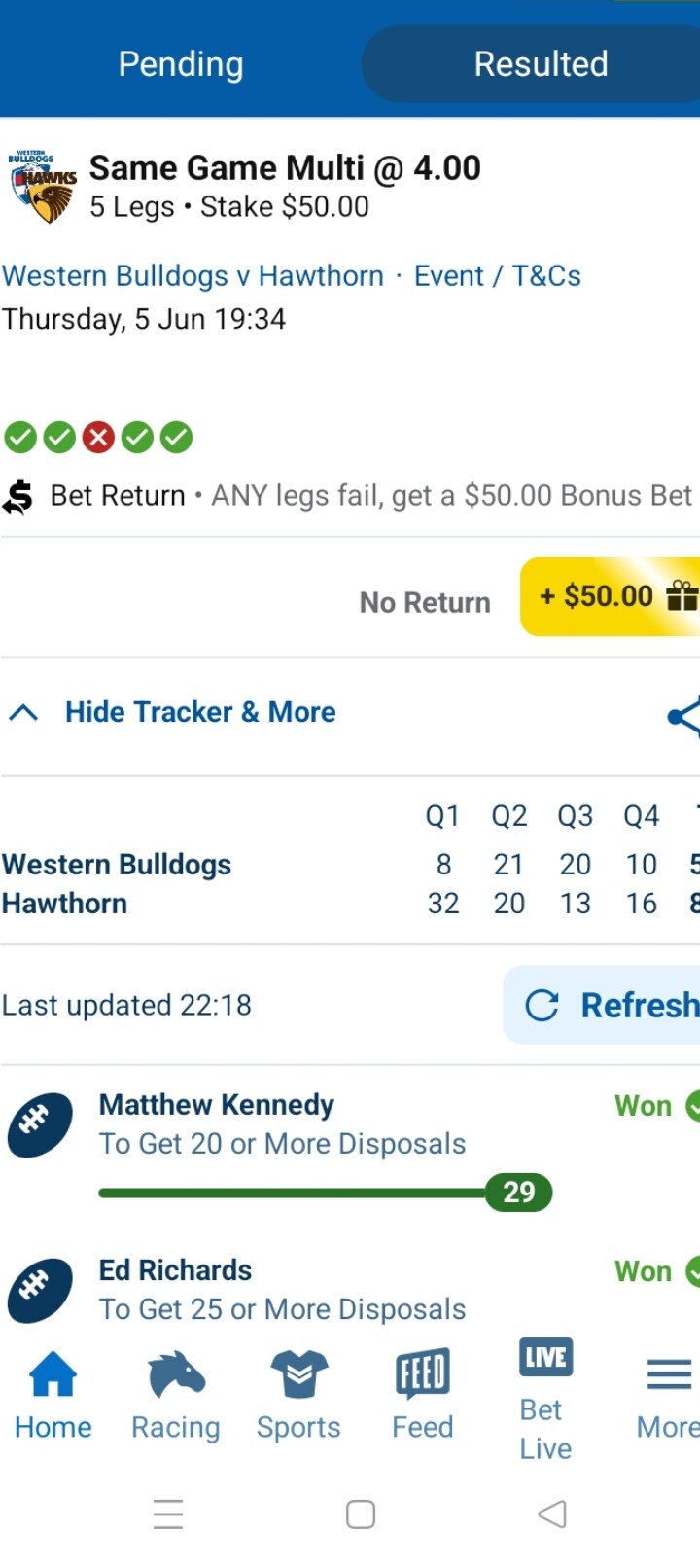Tap the red failed leg cross indicator
The height and width of the screenshot is (1568, 700).
(x=97, y=438)
